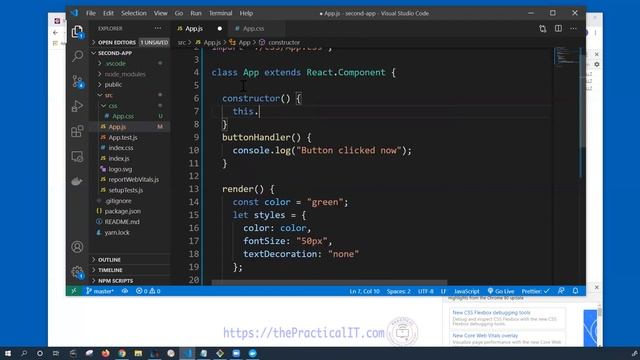Click the editor horizontal scrollbar

[x=329, y=282]
